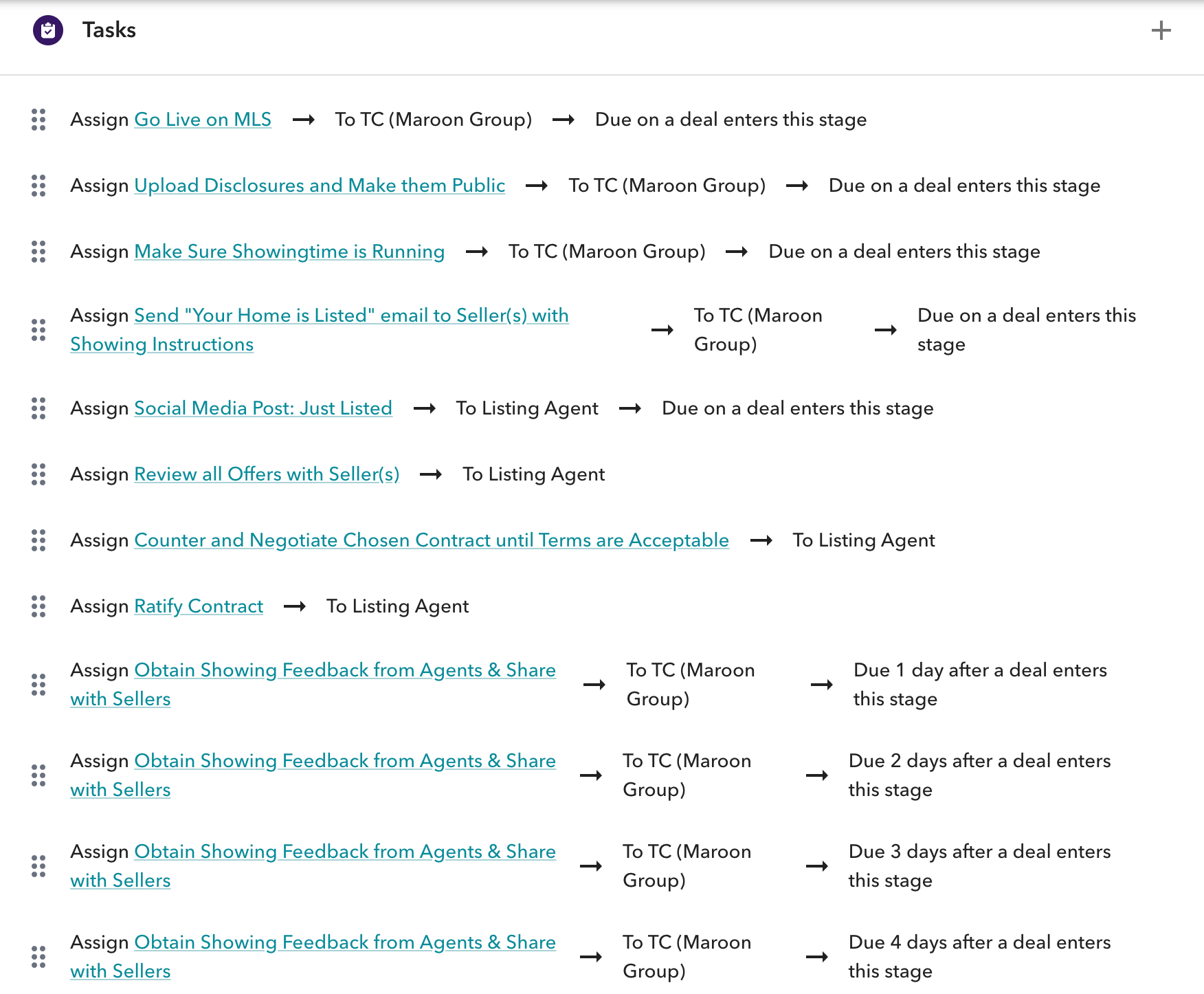Grab drag handle for Your Home is Listed row
Screen dimensions: 1204x994
click(x=38, y=330)
